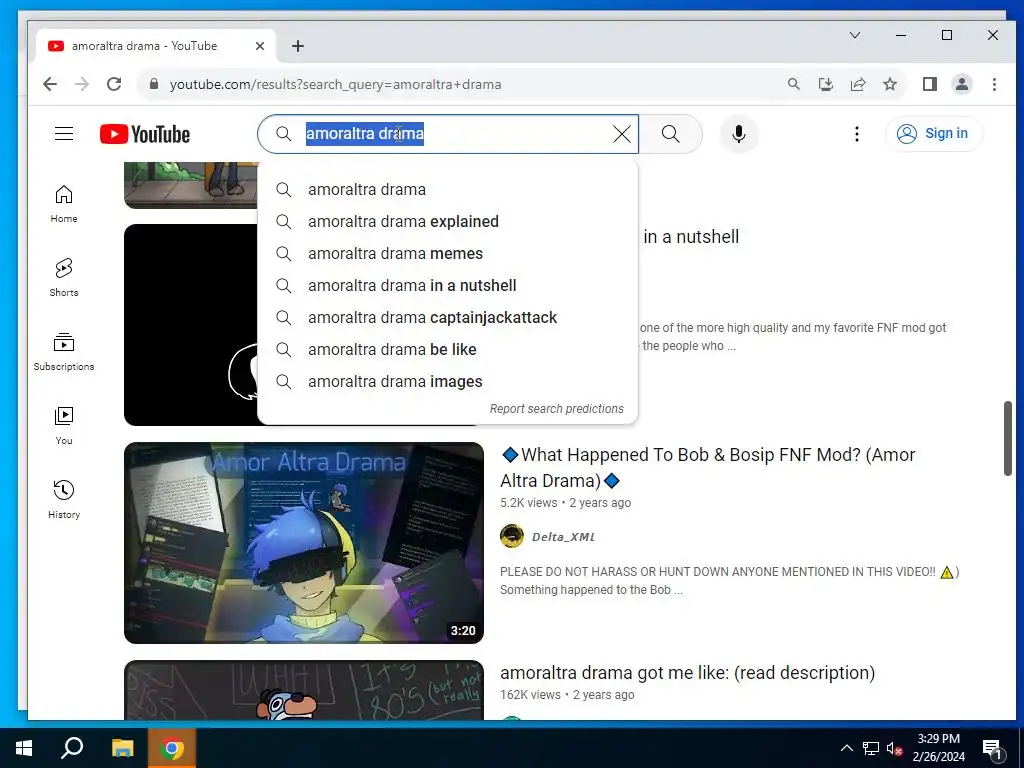The image size is (1024, 768).
Task: Click the zoom/search icon in address bar
Action: (x=793, y=84)
